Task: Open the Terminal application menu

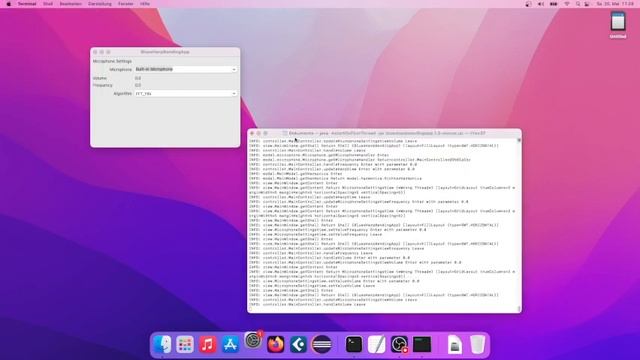Action: tap(27, 4)
